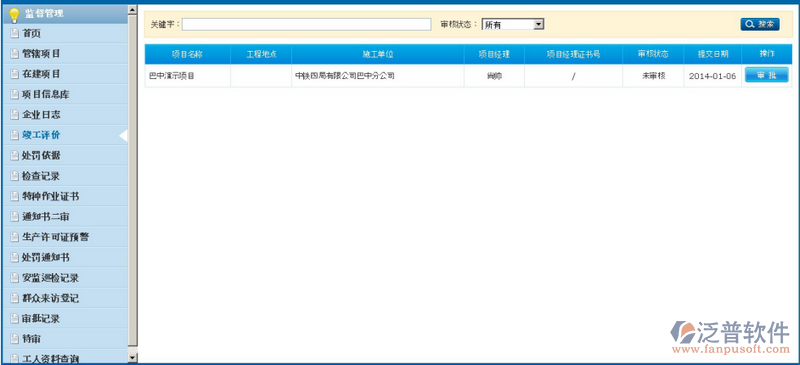Viewport: 800px width, 365px height.
Task: Click the document icon beside 项目信息库
Action: click(14, 95)
